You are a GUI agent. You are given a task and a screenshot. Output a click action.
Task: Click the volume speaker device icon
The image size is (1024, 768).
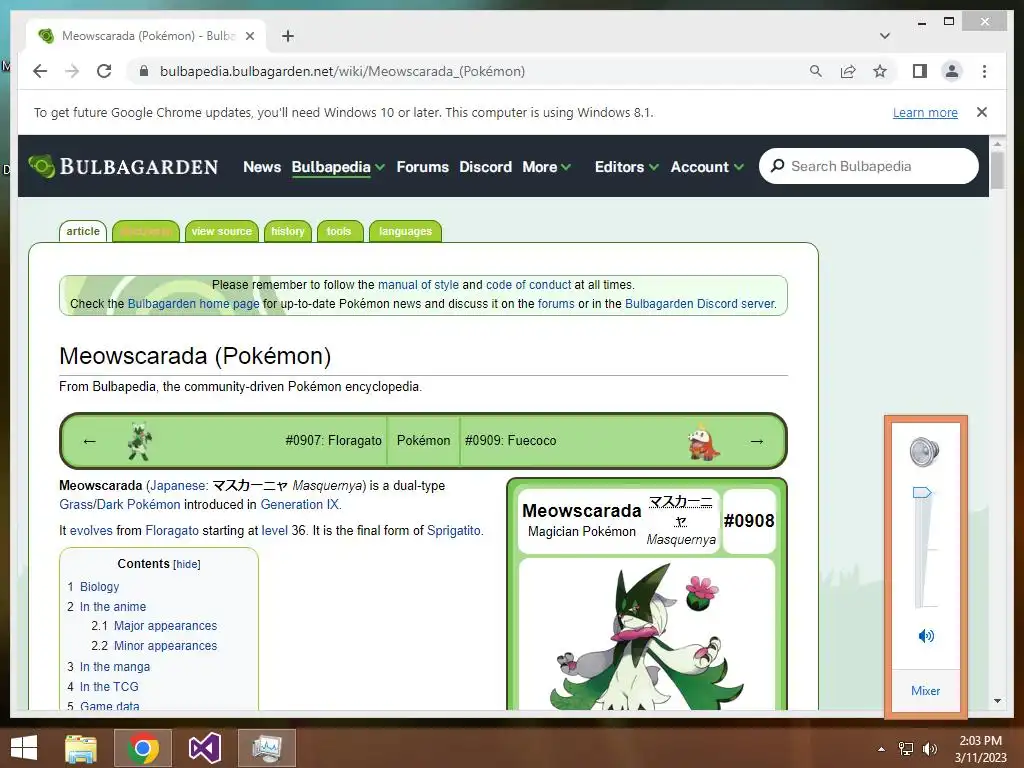click(x=925, y=451)
